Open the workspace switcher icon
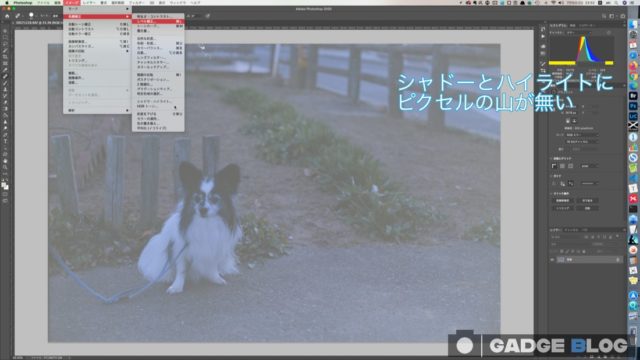Screen dimensions: 640x360 pos(613,16)
